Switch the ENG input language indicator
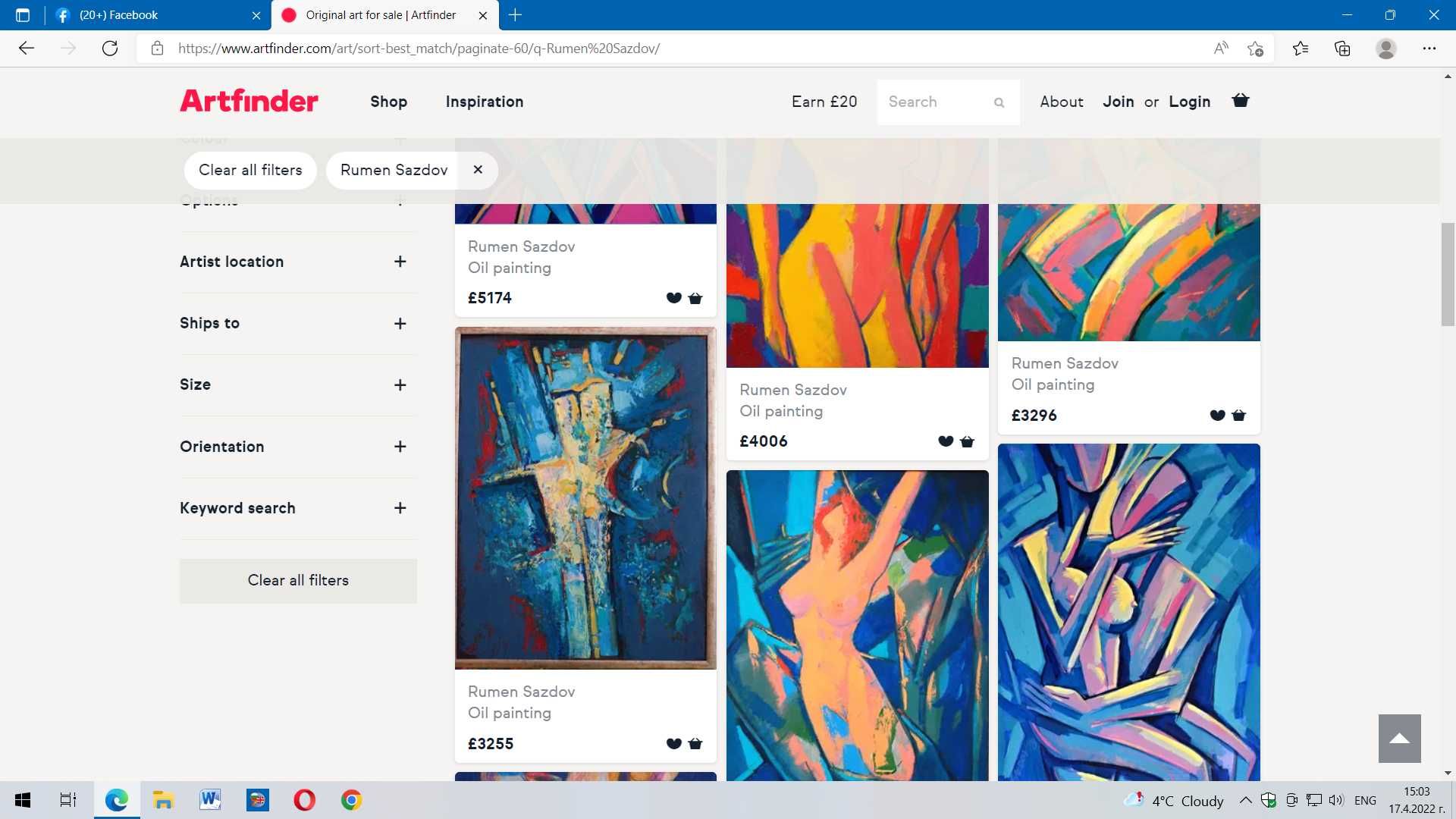1456x819 pixels. pyautogui.click(x=1365, y=801)
